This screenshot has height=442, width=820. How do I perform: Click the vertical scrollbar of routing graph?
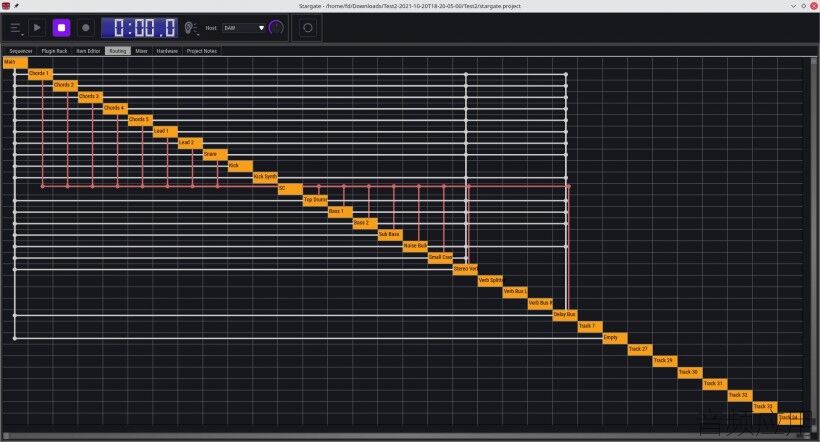click(813, 244)
